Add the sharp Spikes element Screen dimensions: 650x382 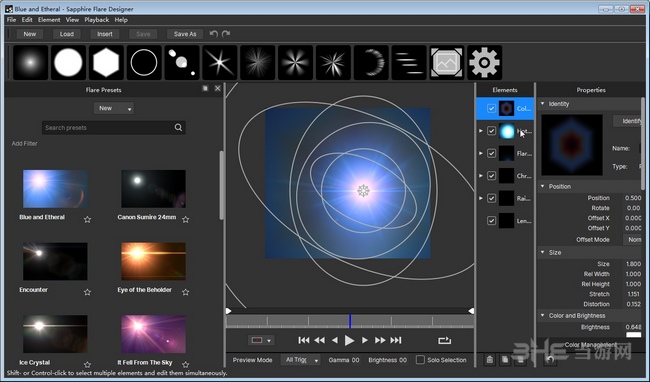[333, 63]
